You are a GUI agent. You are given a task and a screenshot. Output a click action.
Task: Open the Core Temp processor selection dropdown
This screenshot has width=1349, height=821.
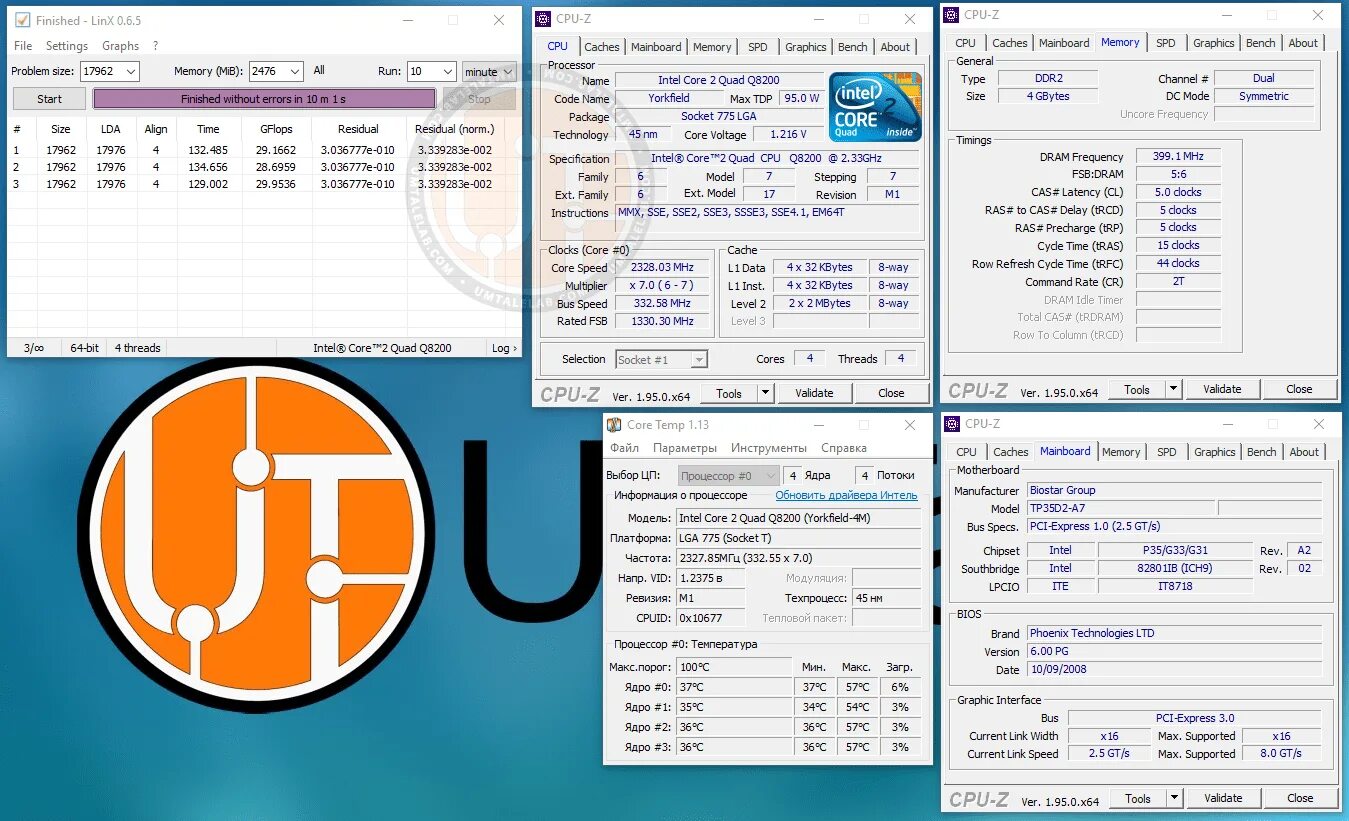tap(728, 475)
